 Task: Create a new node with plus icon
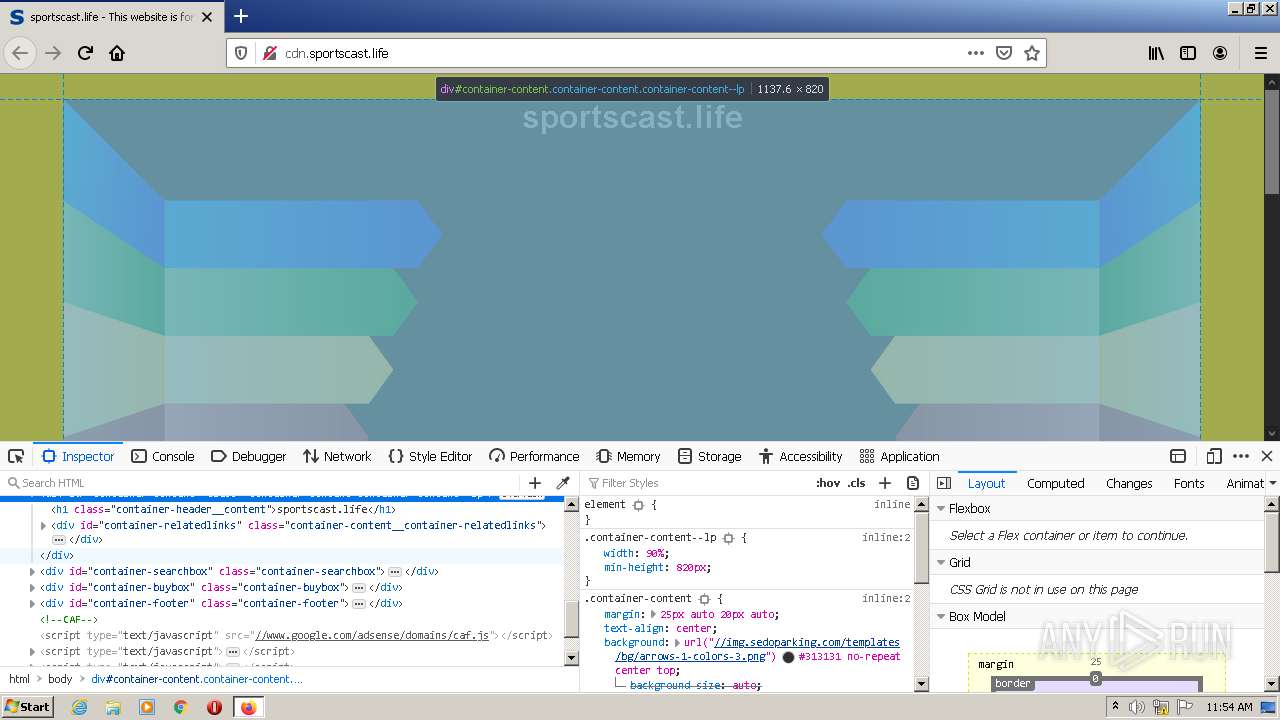535,483
